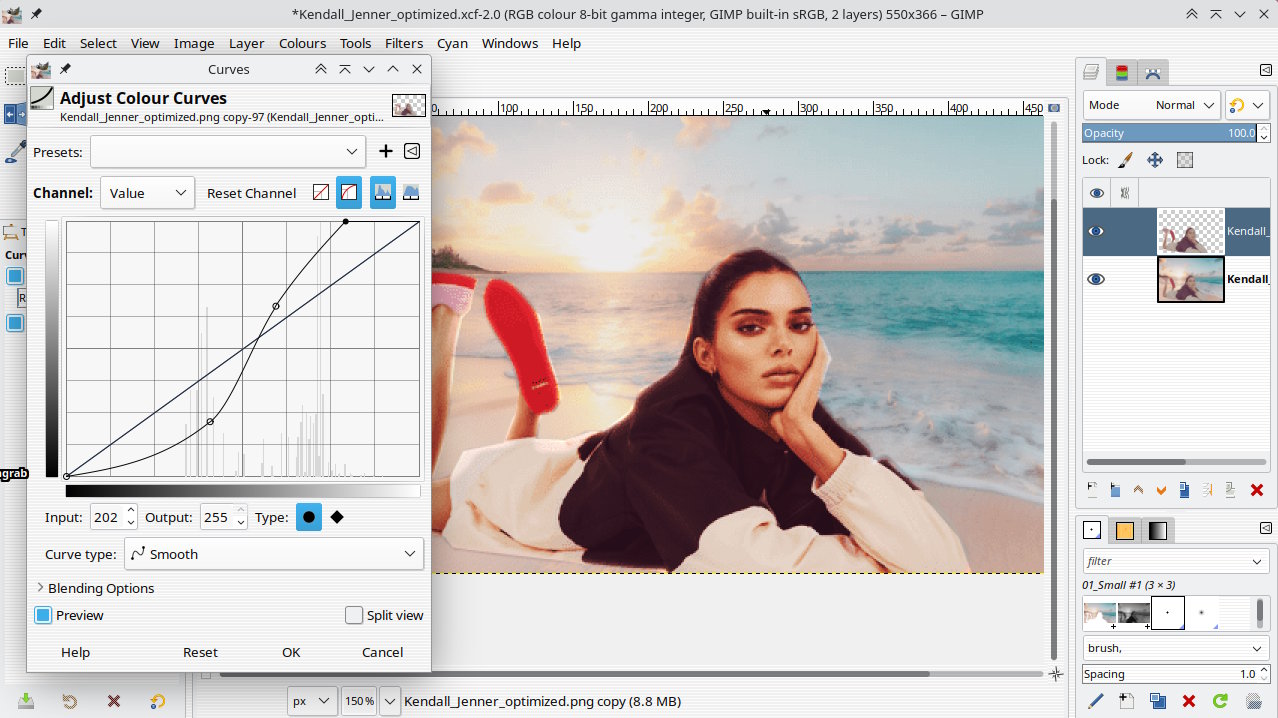Click the lock position and size icon
This screenshot has height=718, width=1278.
pos(1155,160)
